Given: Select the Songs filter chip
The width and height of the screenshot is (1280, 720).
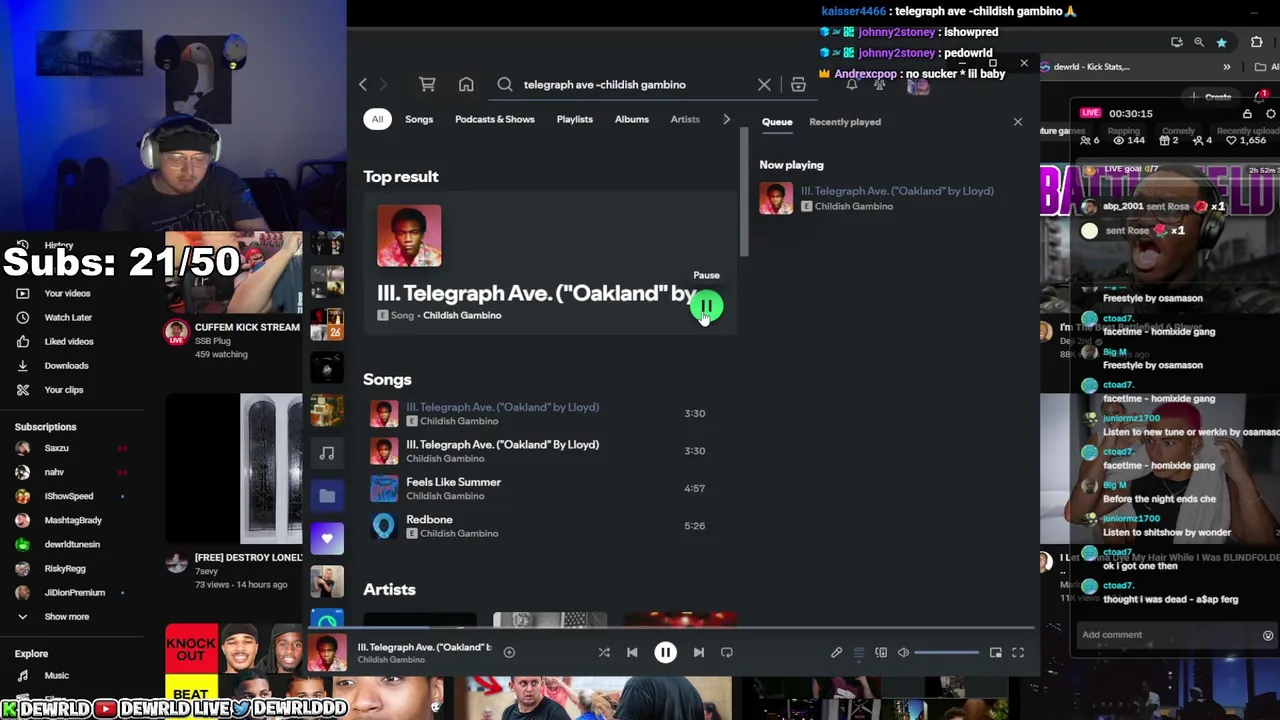Looking at the screenshot, I should [419, 119].
